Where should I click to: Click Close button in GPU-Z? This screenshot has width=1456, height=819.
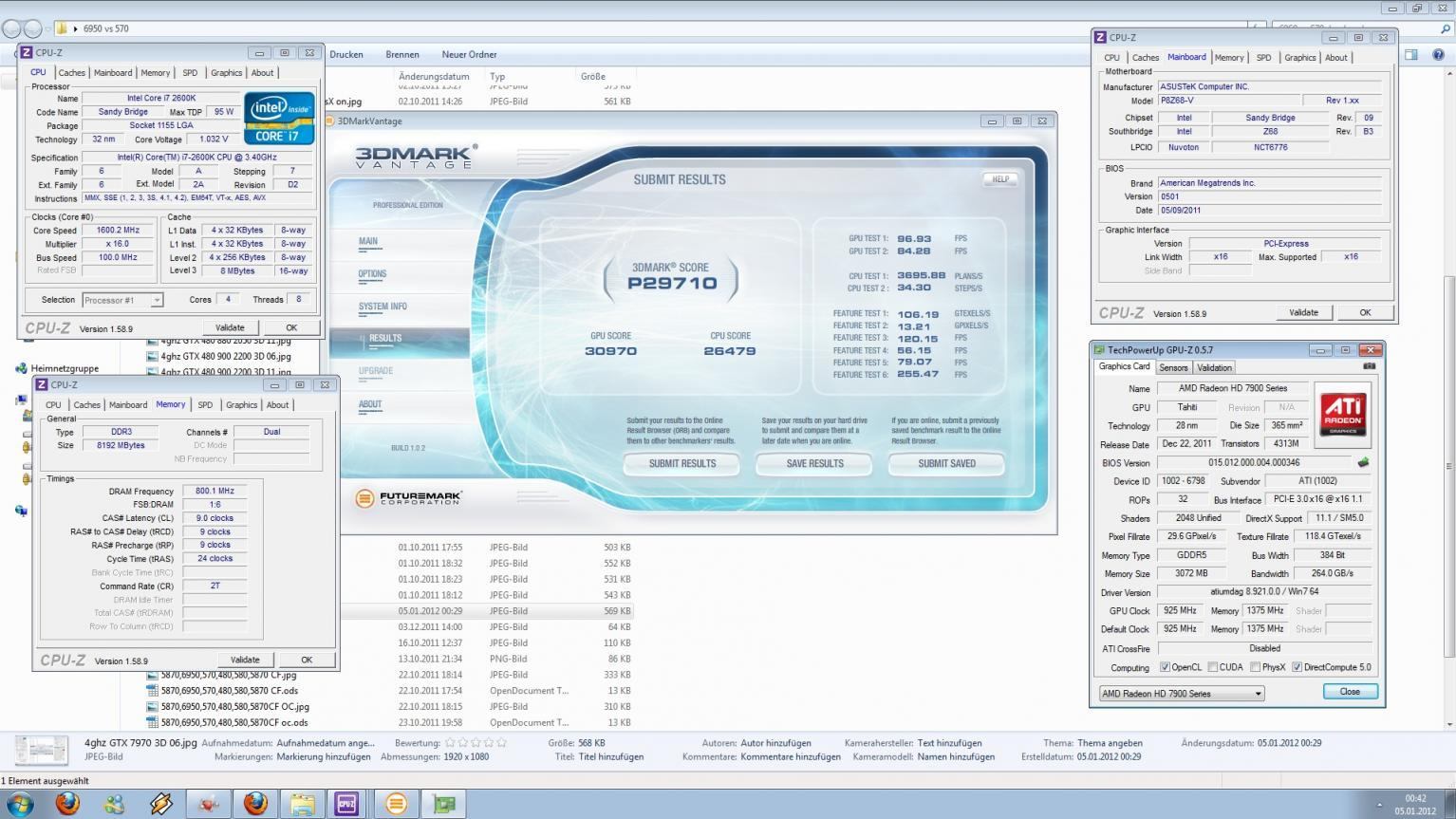click(1350, 691)
